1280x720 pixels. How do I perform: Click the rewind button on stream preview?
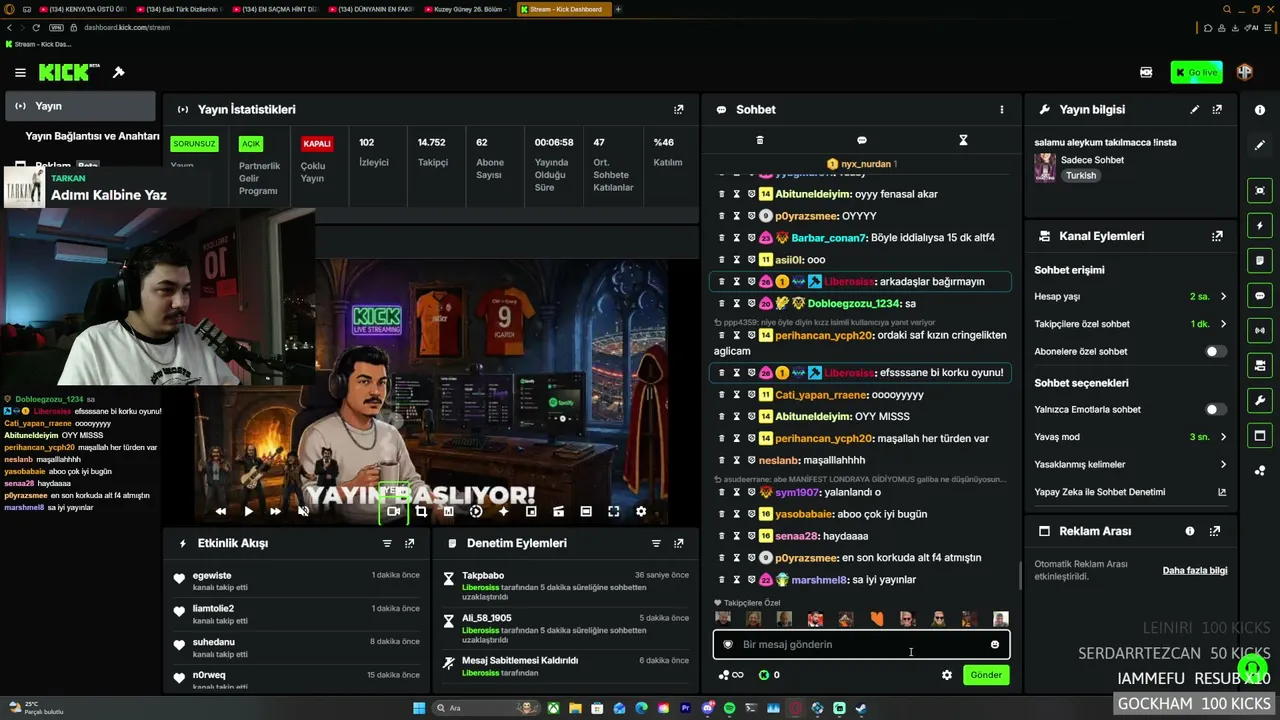tap(221, 511)
